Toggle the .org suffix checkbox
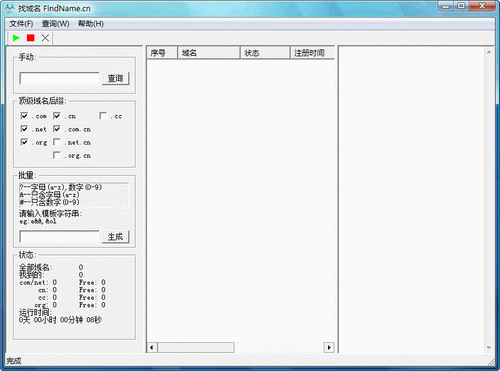The height and width of the screenshot is (371, 500). point(24,142)
